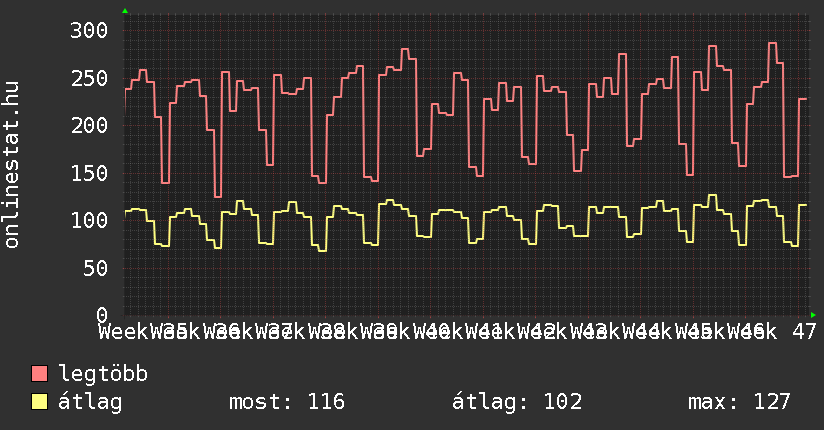Click the green arrow ending the x-axis
Viewport: 824px width, 430px height.
click(813, 315)
